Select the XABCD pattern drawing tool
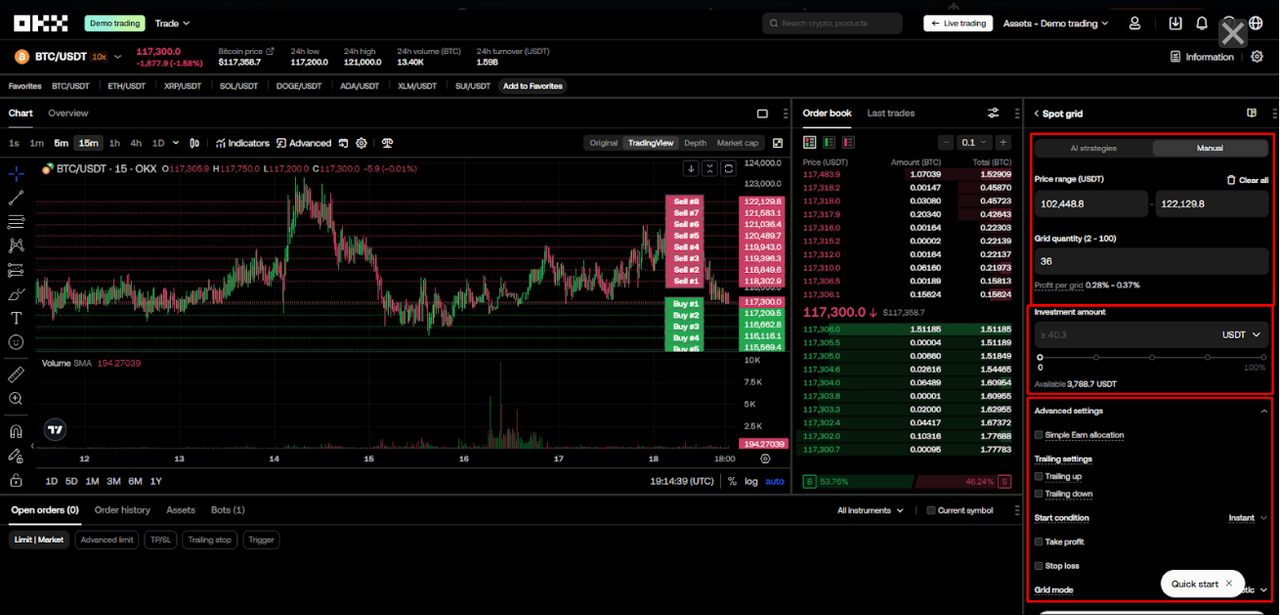1280x615 pixels. (16, 245)
